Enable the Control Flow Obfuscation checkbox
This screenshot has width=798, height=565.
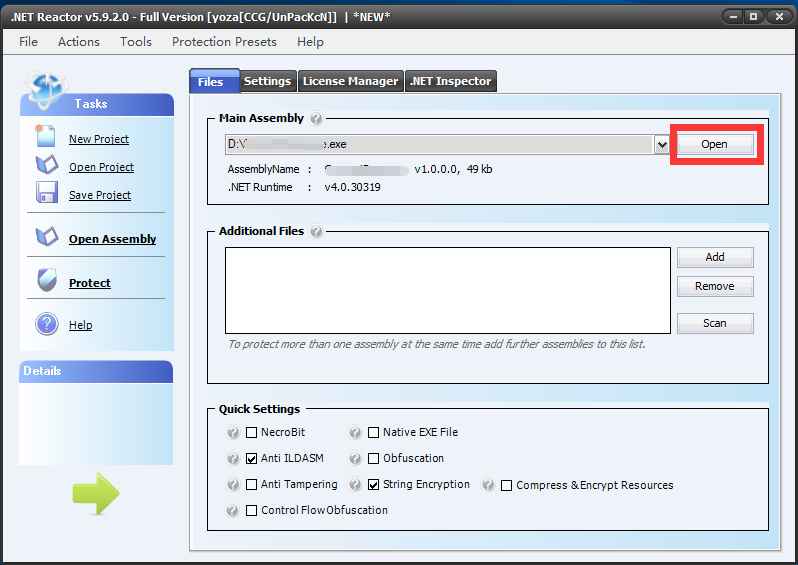(x=251, y=511)
